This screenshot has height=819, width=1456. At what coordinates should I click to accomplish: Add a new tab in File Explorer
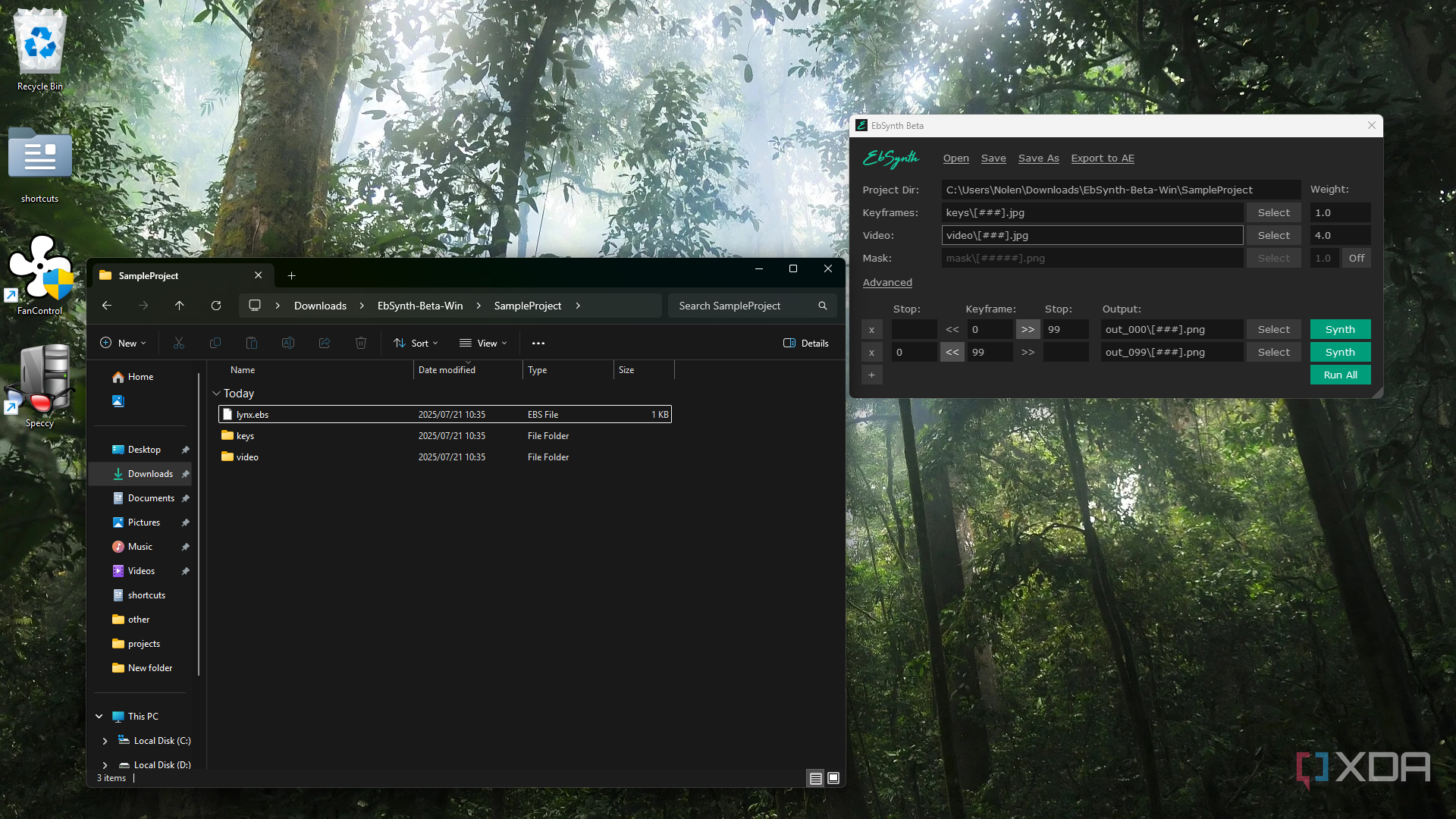pyautogui.click(x=292, y=276)
